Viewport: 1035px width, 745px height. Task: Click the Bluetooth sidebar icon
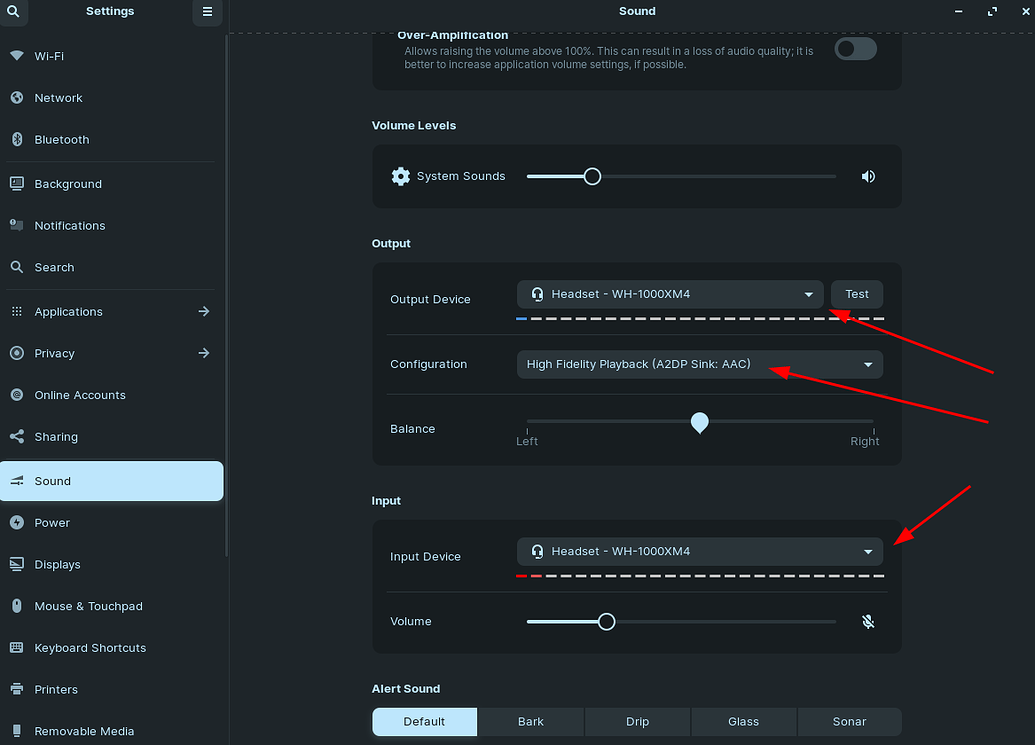click(x=17, y=139)
